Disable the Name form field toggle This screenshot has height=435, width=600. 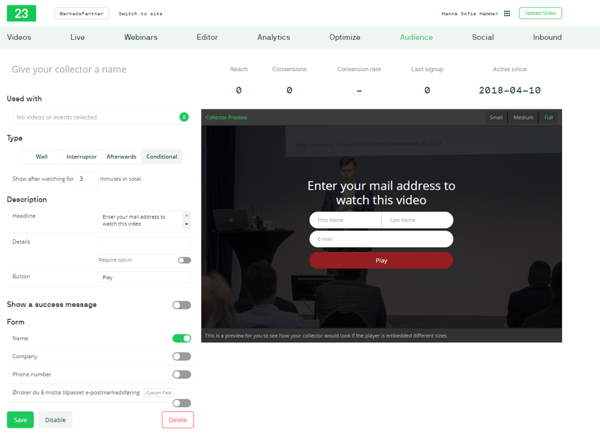click(x=181, y=339)
